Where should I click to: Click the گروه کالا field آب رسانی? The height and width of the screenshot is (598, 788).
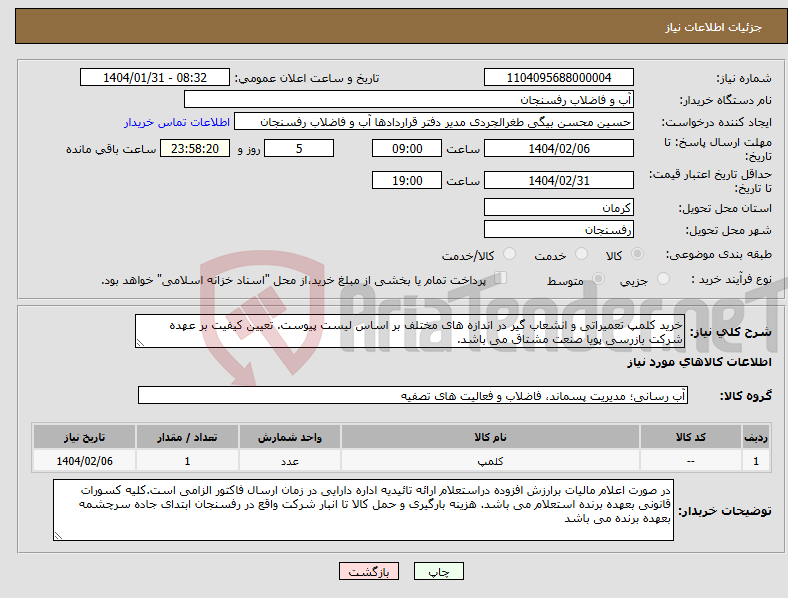click(x=413, y=395)
